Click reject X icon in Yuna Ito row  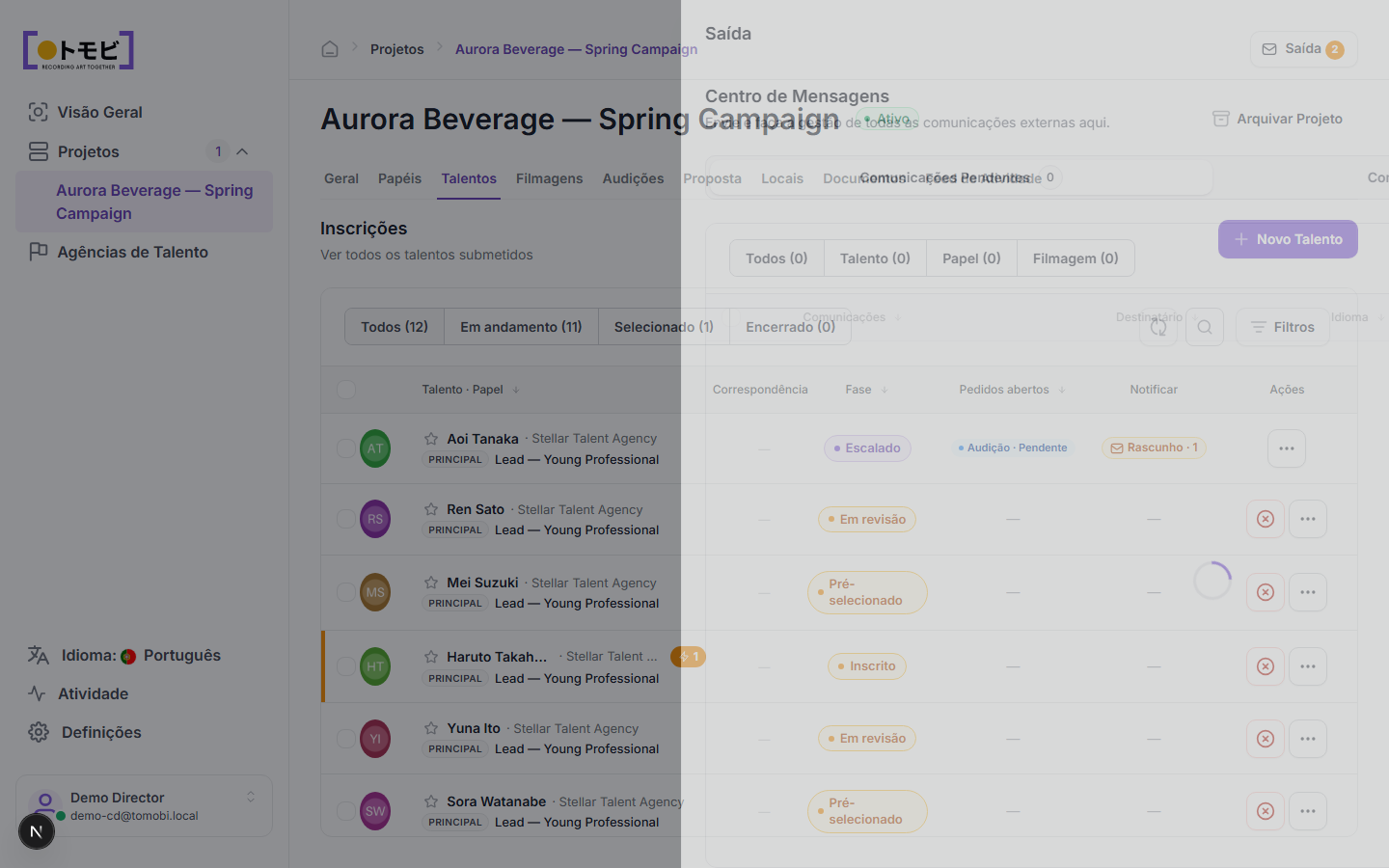pos(1266,739)
